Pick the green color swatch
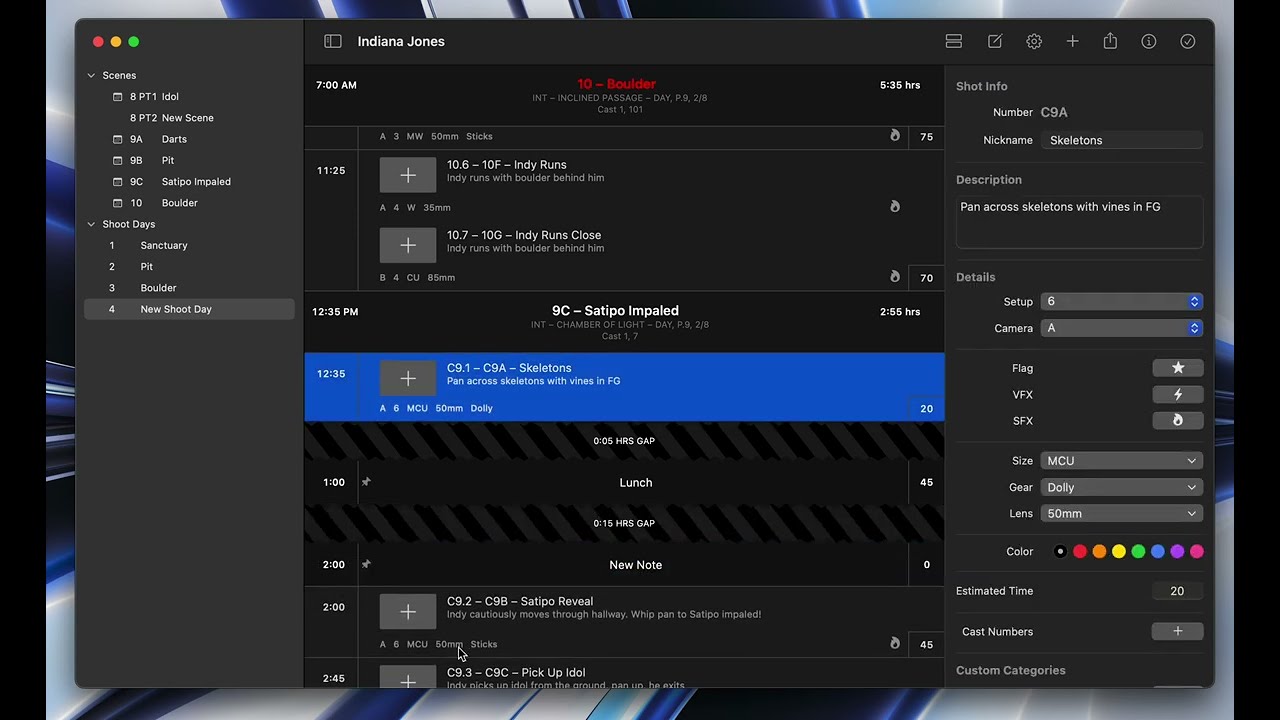Screen dimensions: 1280x720 coord(1138,551)
